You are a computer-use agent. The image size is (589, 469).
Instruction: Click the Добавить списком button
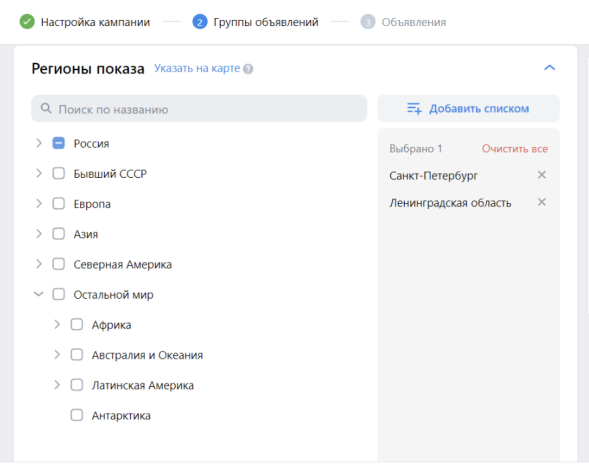pyautogui.click(x=468, y=109)
